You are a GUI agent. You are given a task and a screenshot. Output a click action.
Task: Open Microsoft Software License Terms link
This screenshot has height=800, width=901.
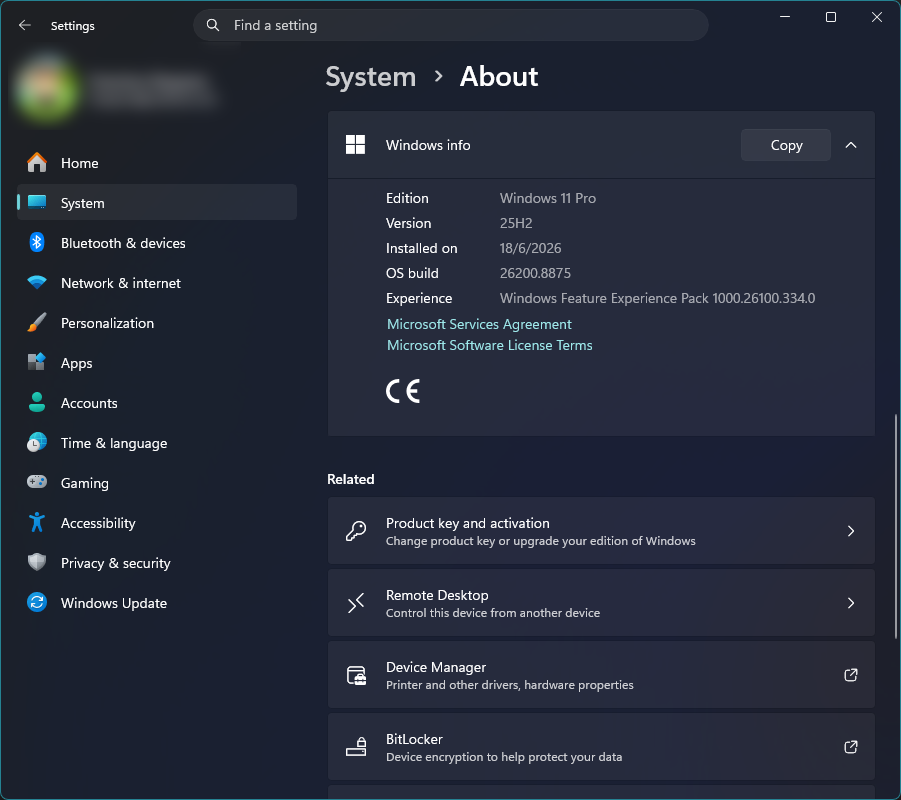tap(490, 345)
